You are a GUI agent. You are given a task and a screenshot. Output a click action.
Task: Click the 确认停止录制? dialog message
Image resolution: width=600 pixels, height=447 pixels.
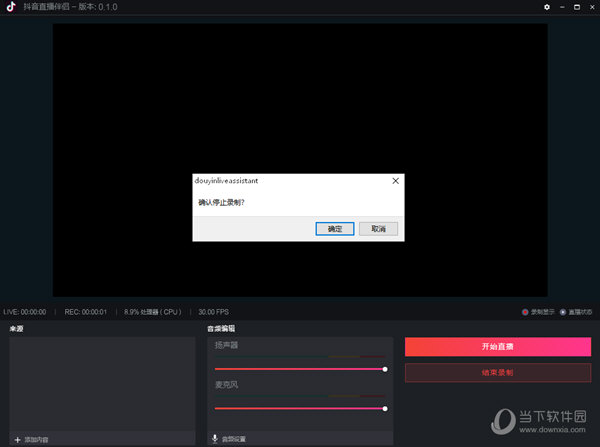tap(221, 202)
